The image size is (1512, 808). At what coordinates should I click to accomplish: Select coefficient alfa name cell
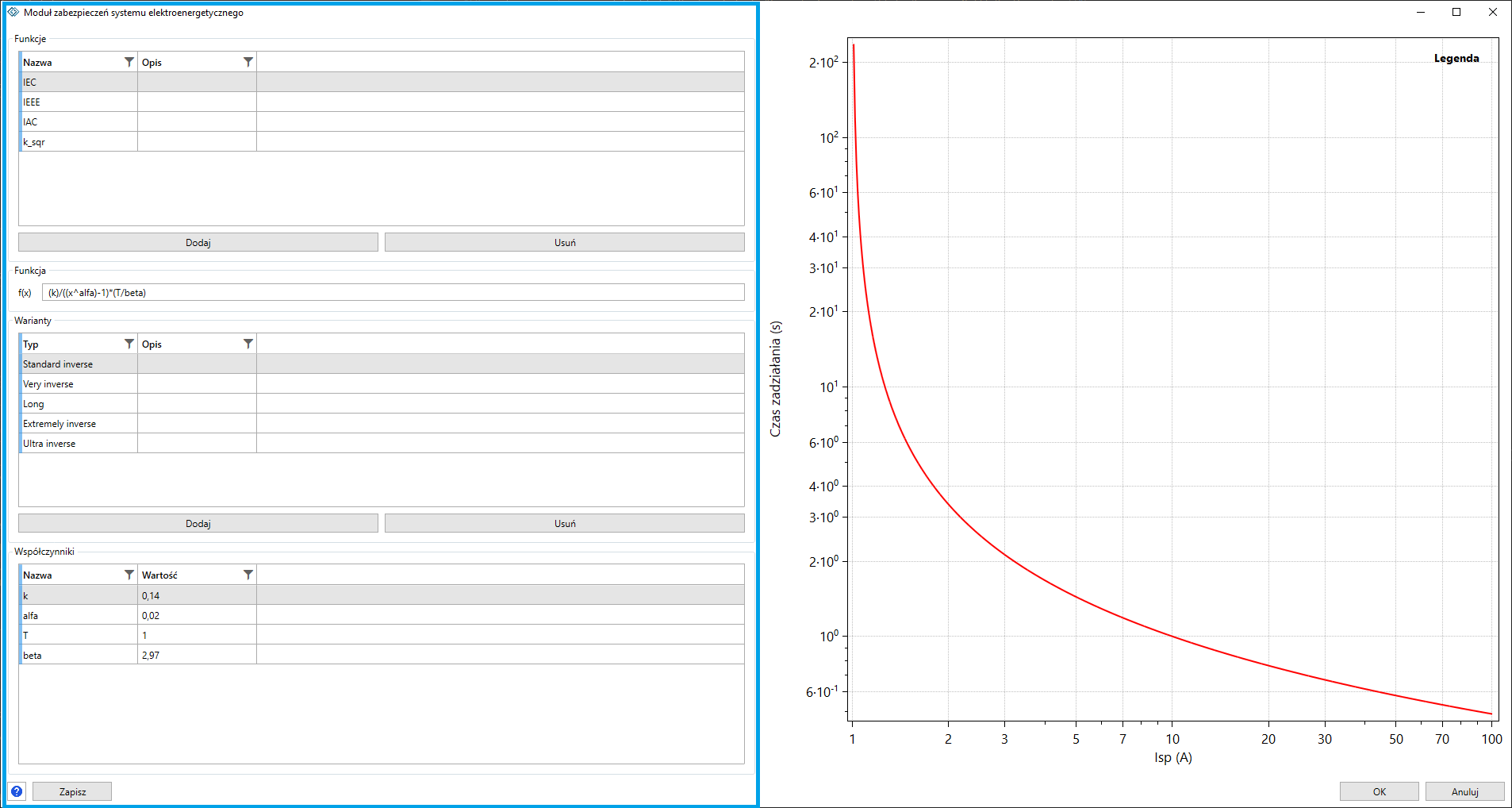(79, 615)
